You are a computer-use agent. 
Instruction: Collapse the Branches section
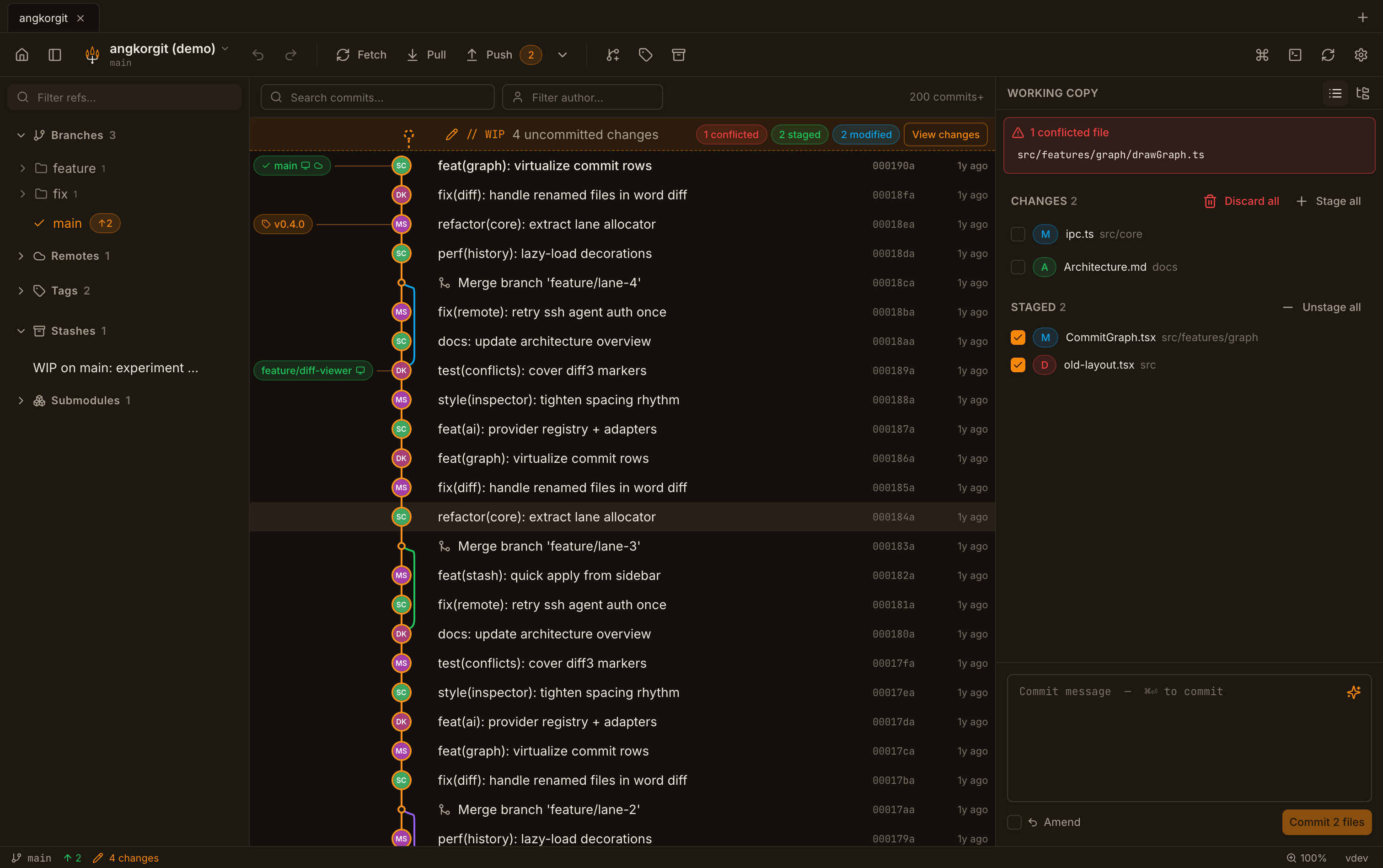21,135
